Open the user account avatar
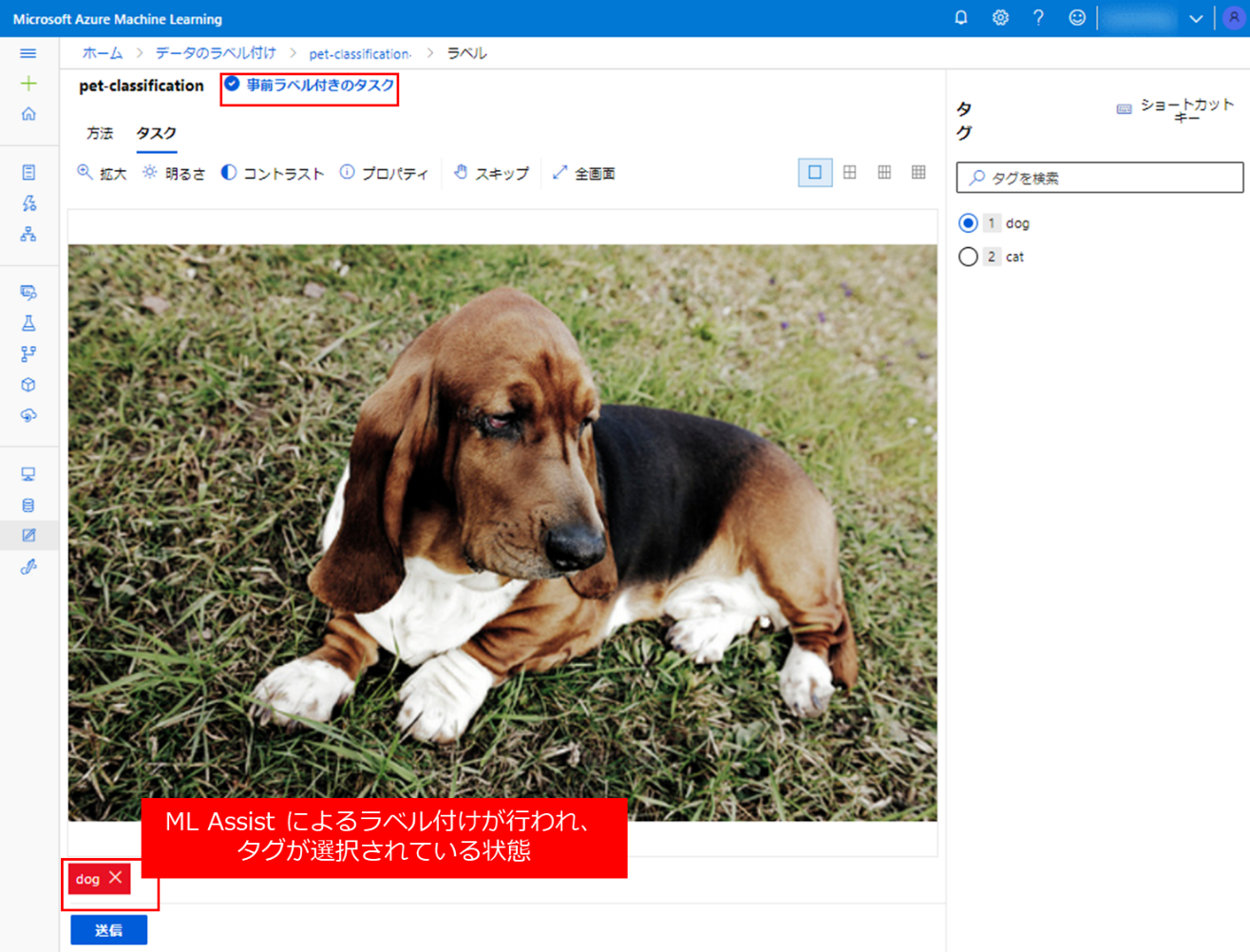 pos(1234,18)
